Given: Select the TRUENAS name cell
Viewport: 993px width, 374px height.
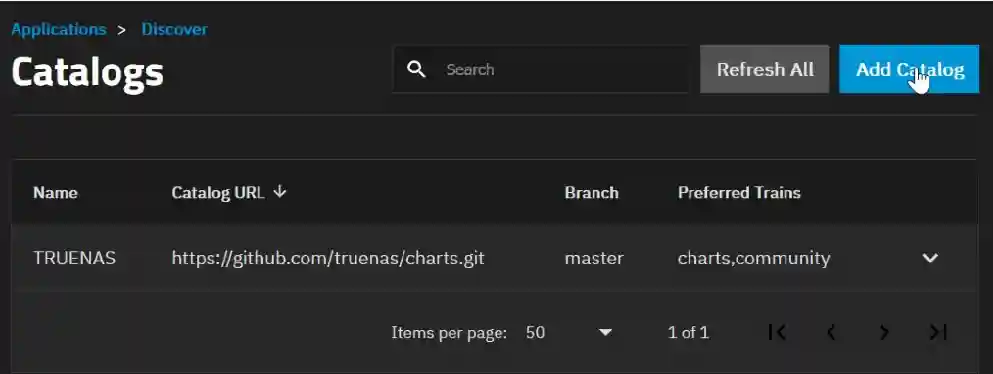Looking at the screenshot, I should (x=75, y=258).
